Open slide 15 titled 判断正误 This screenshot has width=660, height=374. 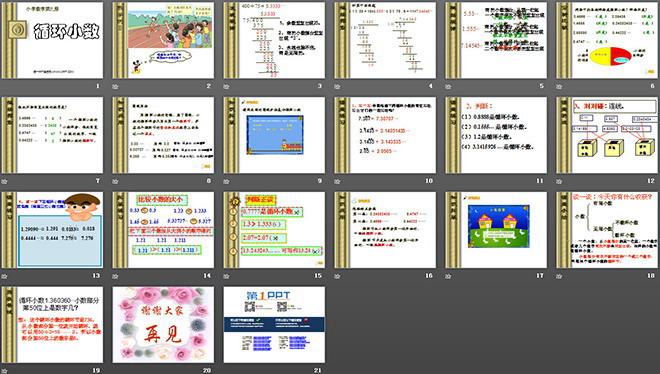click(274, 230)
